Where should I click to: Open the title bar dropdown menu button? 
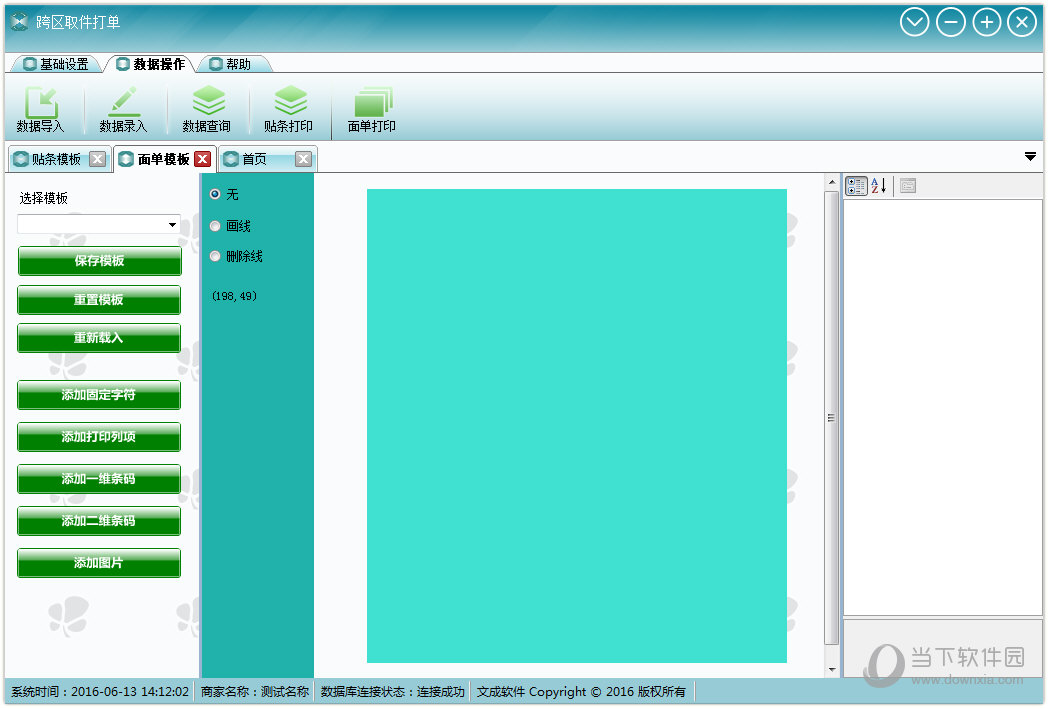[x=914, y=22]
